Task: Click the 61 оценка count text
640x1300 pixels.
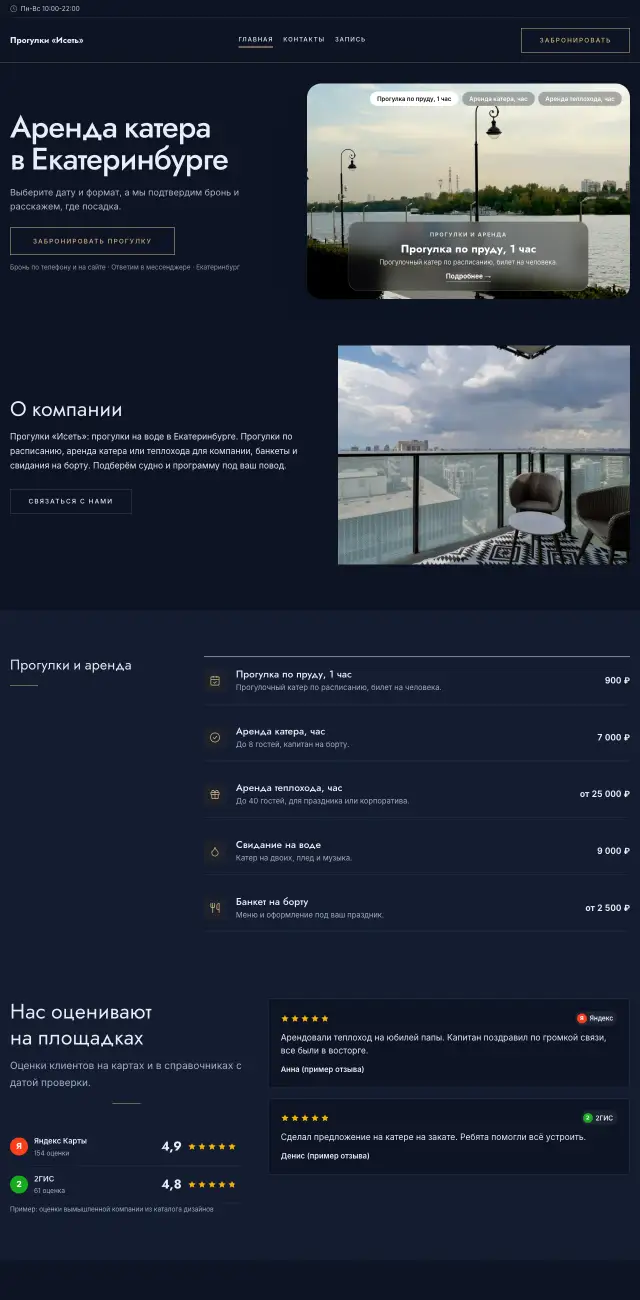Action: [x=50, y=1191]
